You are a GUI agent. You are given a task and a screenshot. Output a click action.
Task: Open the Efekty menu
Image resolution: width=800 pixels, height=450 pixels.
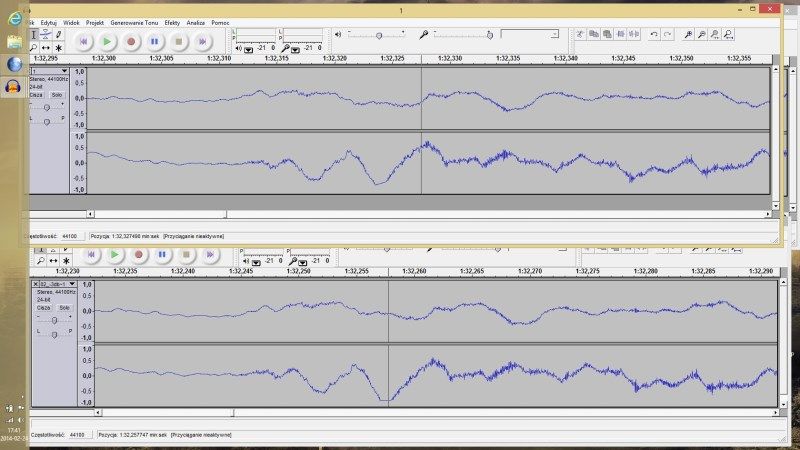pyautogui.click(x=172, y=23)
